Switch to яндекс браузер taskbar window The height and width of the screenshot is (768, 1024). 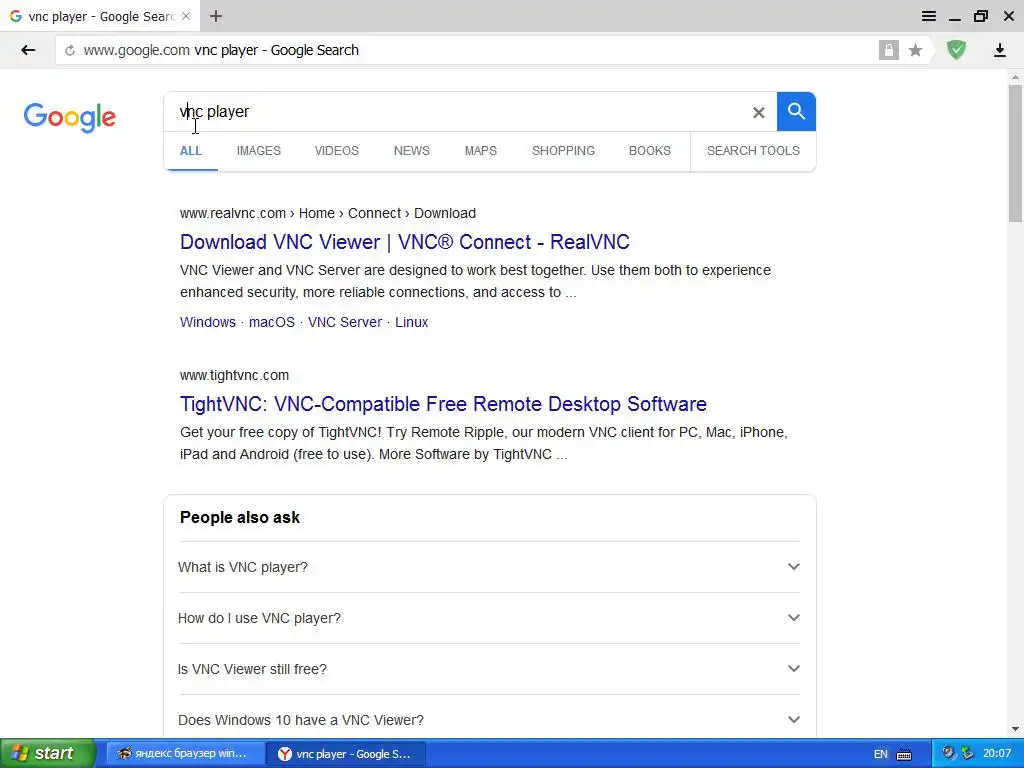coord(185,754)
